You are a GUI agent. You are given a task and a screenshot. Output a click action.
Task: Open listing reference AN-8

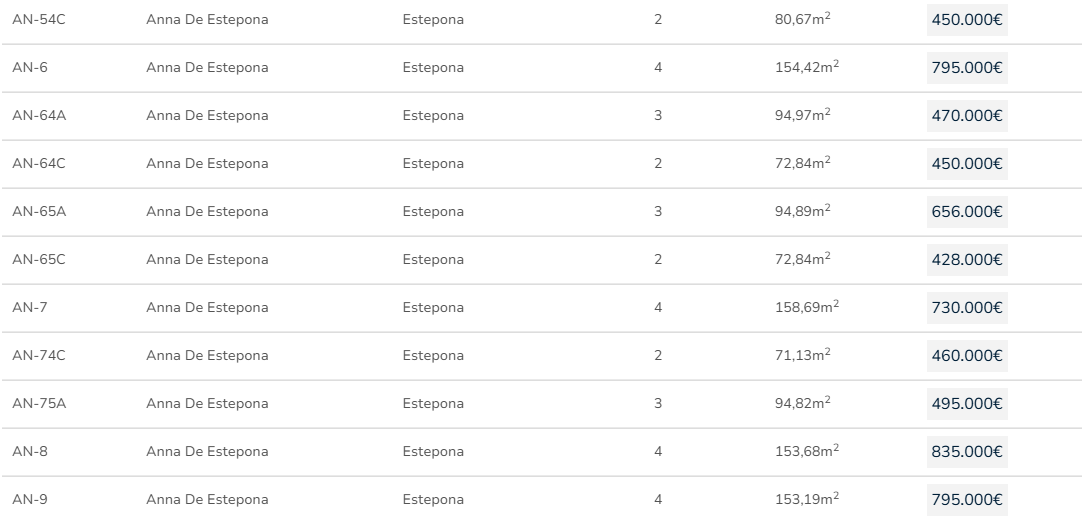point(29,452)
